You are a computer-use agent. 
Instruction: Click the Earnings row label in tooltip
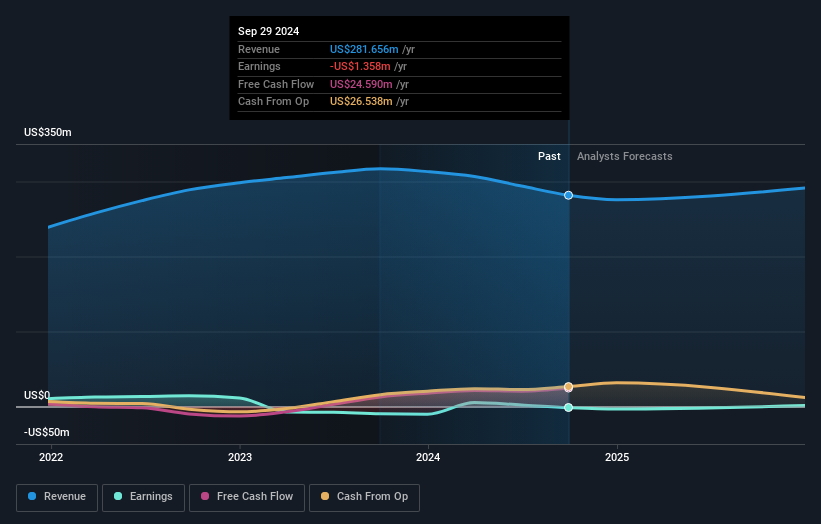(x=259, y=66)
